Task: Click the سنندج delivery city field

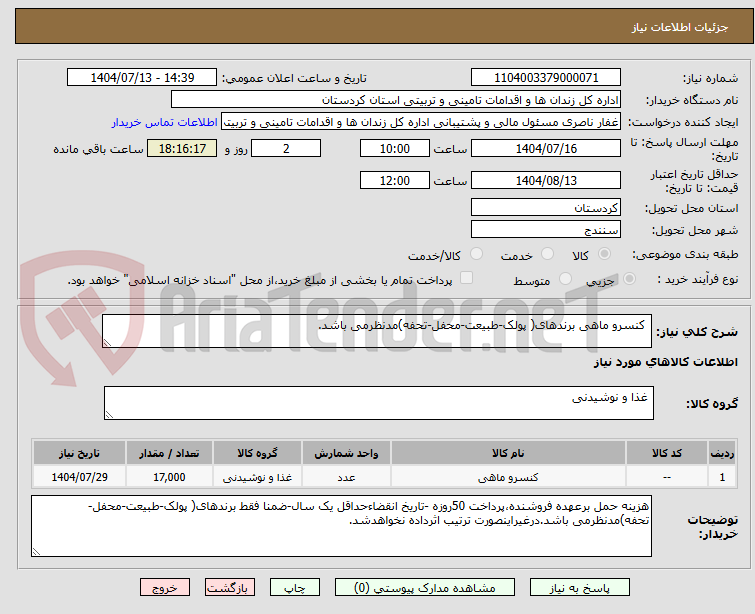Action: [546, 230]
